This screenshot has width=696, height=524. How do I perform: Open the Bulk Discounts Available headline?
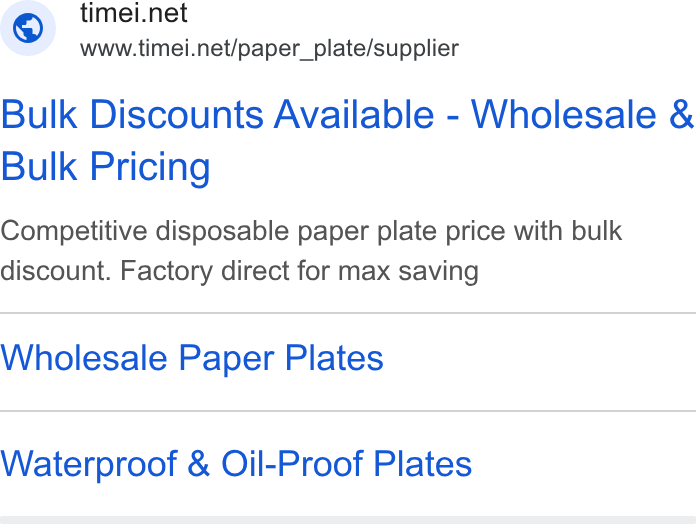coord(347,140)
